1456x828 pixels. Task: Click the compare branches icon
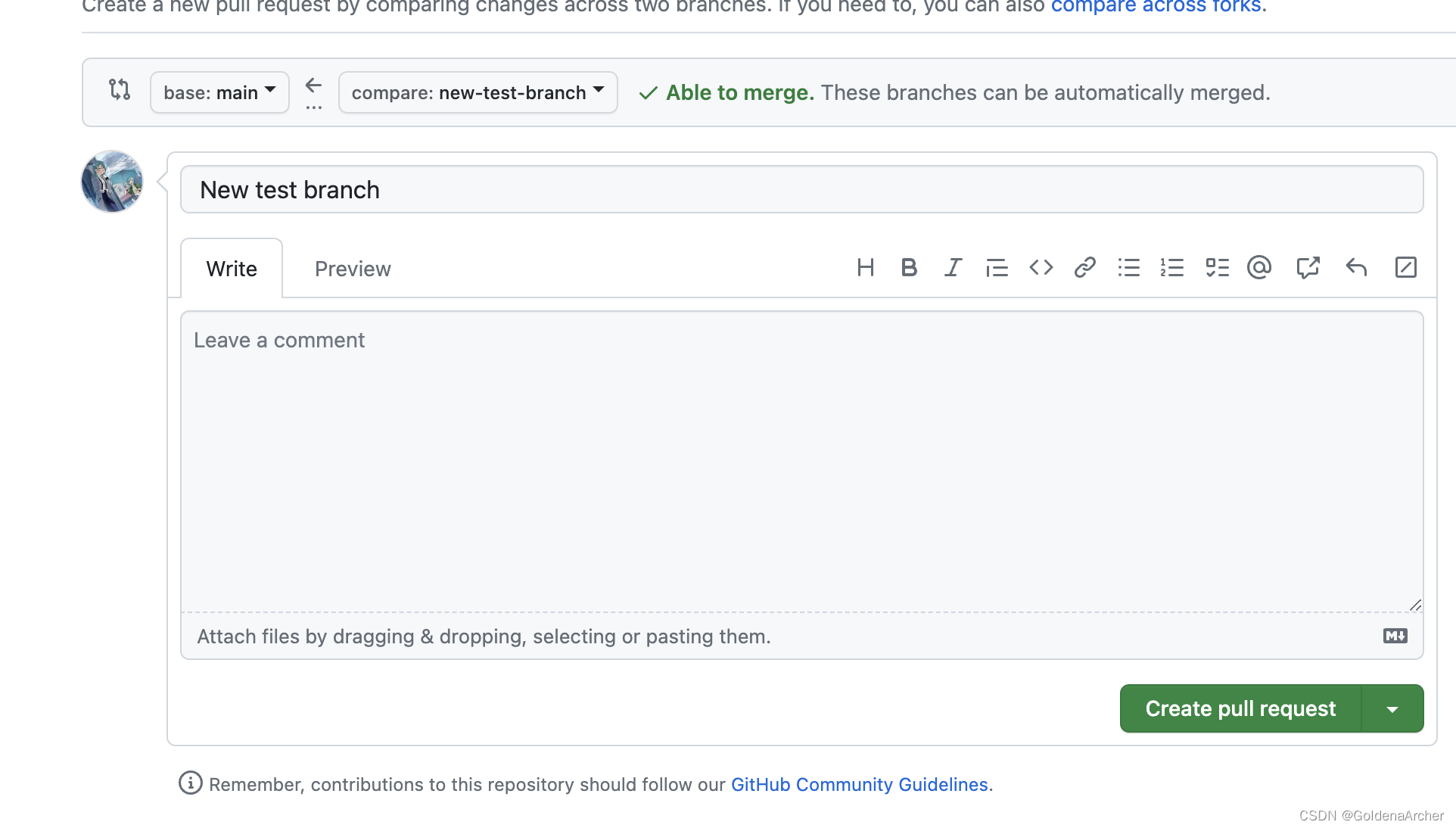(120, 89)
